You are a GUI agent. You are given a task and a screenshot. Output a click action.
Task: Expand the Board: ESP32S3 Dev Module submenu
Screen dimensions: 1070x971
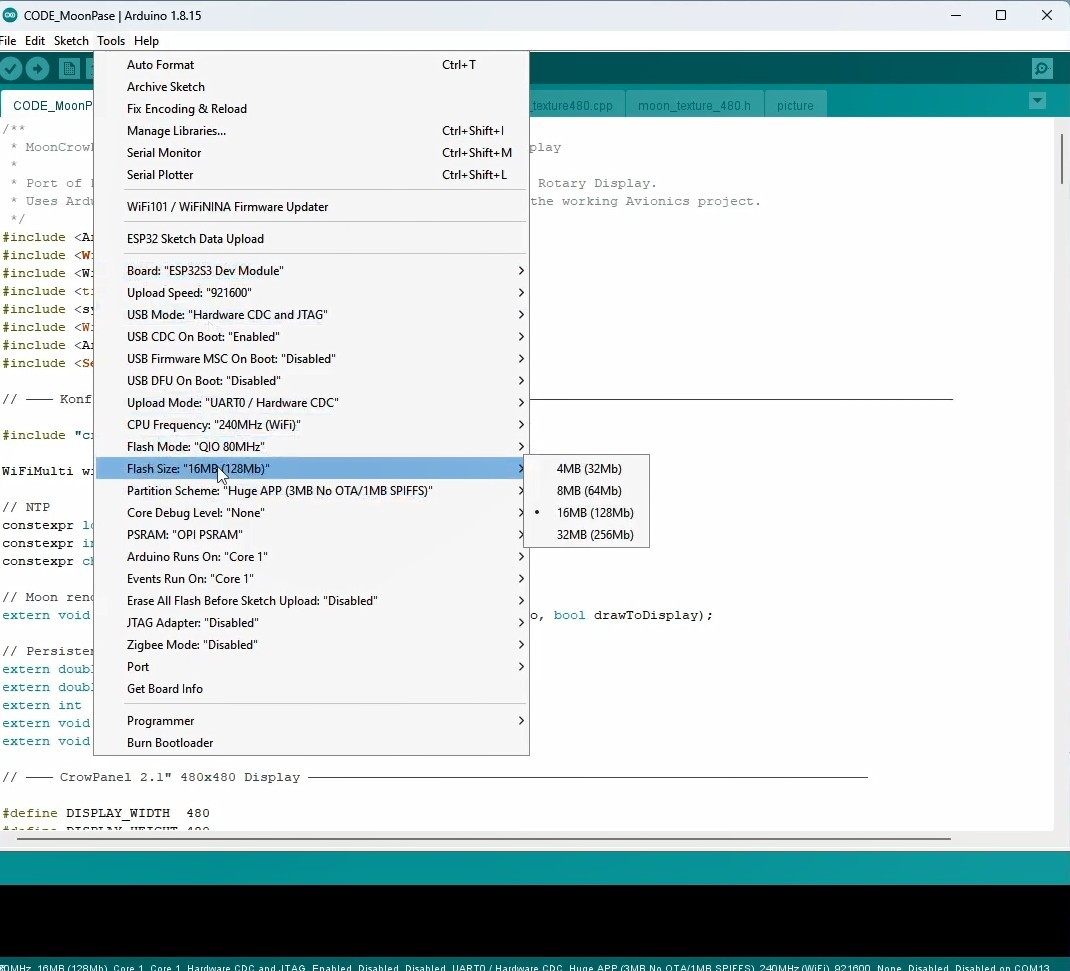coord(312,271)
